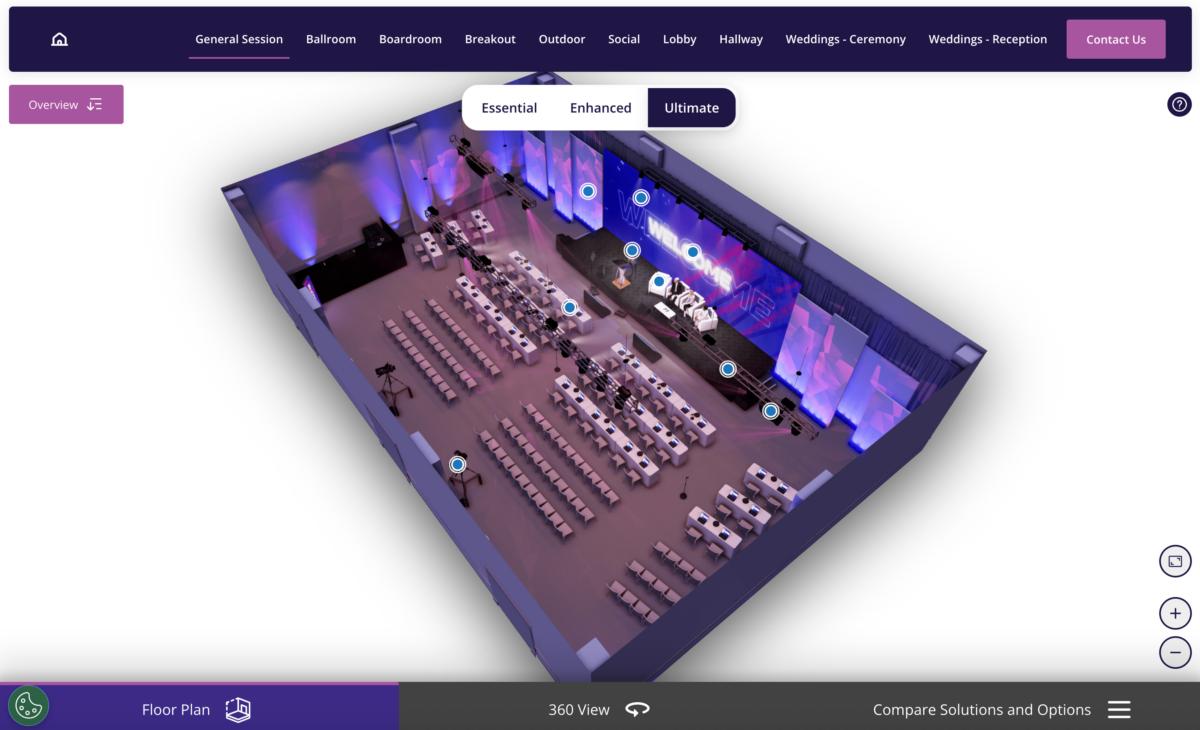Click hotspot on the stage podium chairs
This screenshot has height=730, width=1200.
(x=659, y=281)
